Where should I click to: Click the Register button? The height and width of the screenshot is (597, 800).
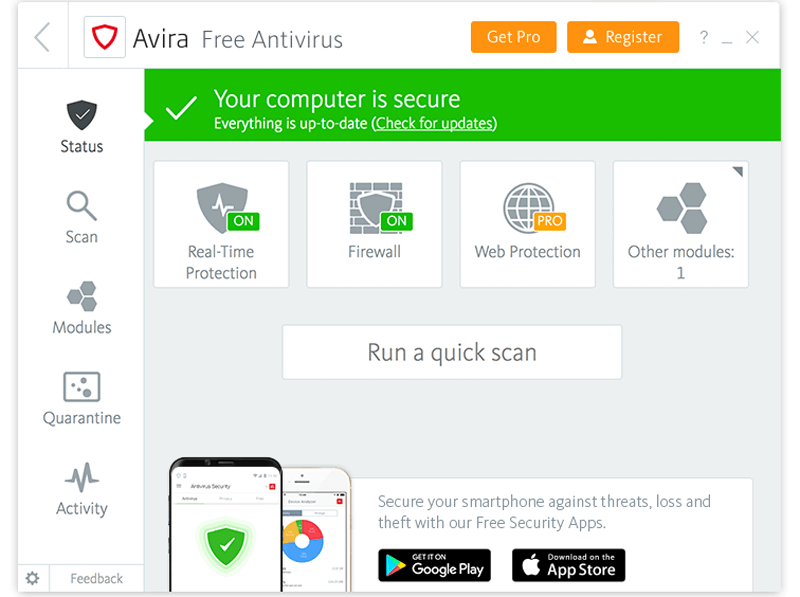[623, 37]
